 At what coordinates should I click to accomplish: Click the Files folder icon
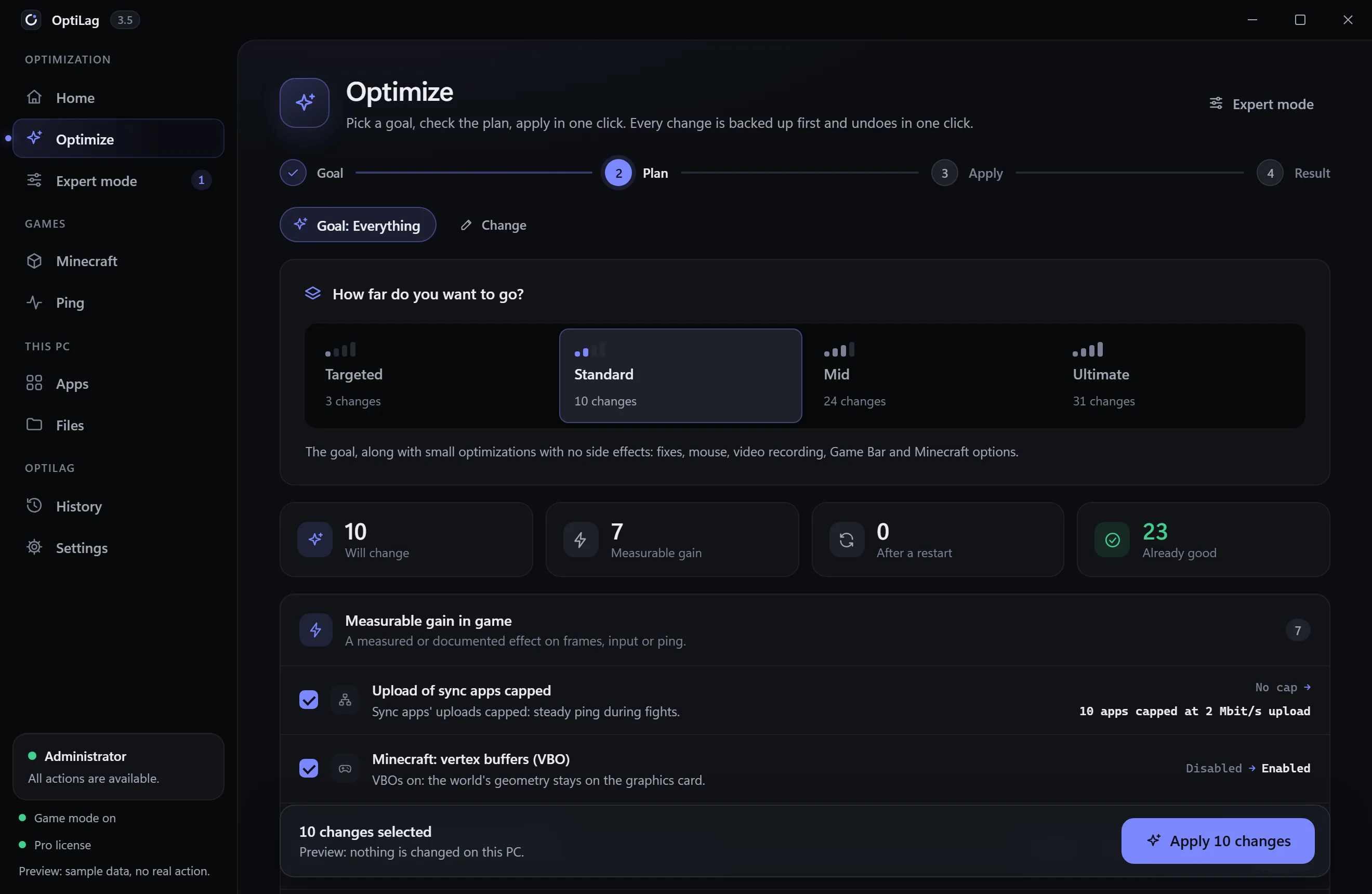[34, 424]
